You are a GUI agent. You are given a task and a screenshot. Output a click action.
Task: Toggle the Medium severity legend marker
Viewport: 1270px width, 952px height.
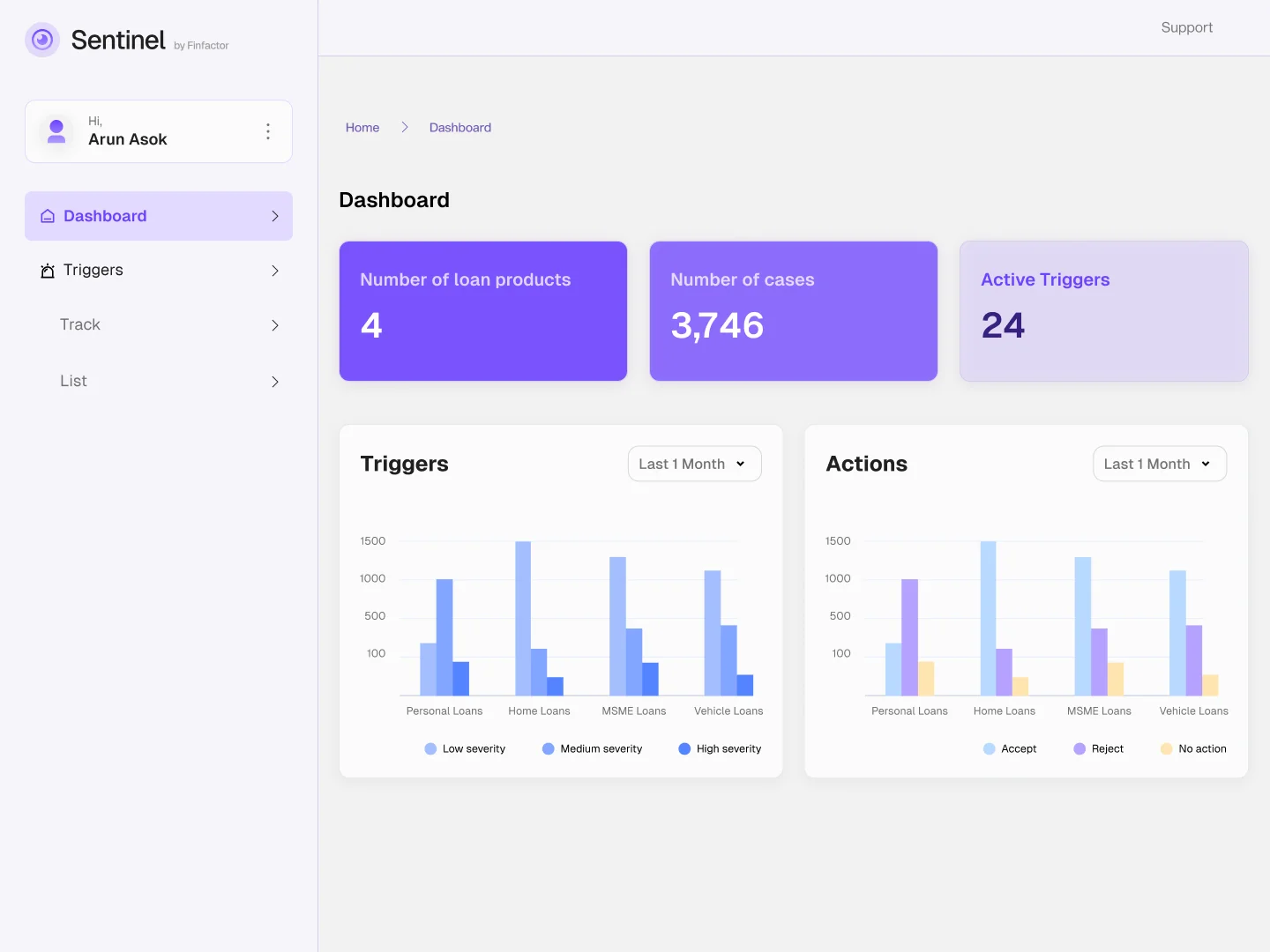point(548,748)
